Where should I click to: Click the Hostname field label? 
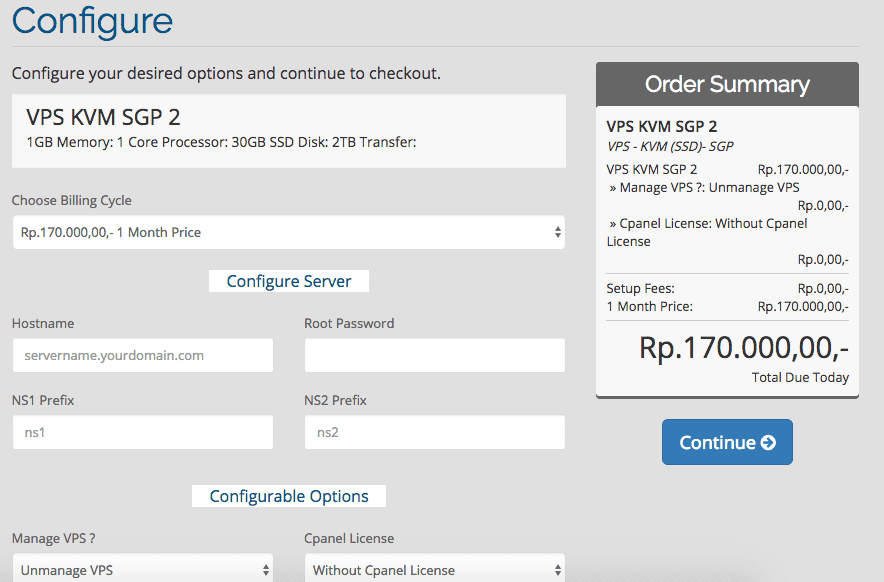[x=43, y=323]
